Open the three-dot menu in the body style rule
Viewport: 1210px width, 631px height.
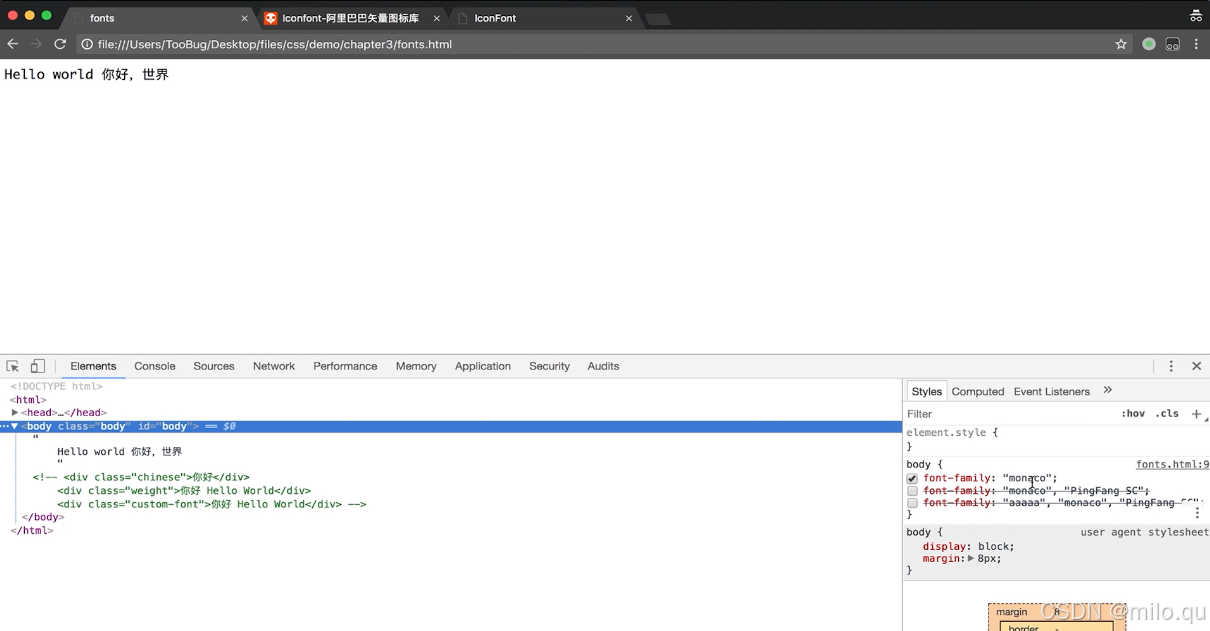point(1197,512)
